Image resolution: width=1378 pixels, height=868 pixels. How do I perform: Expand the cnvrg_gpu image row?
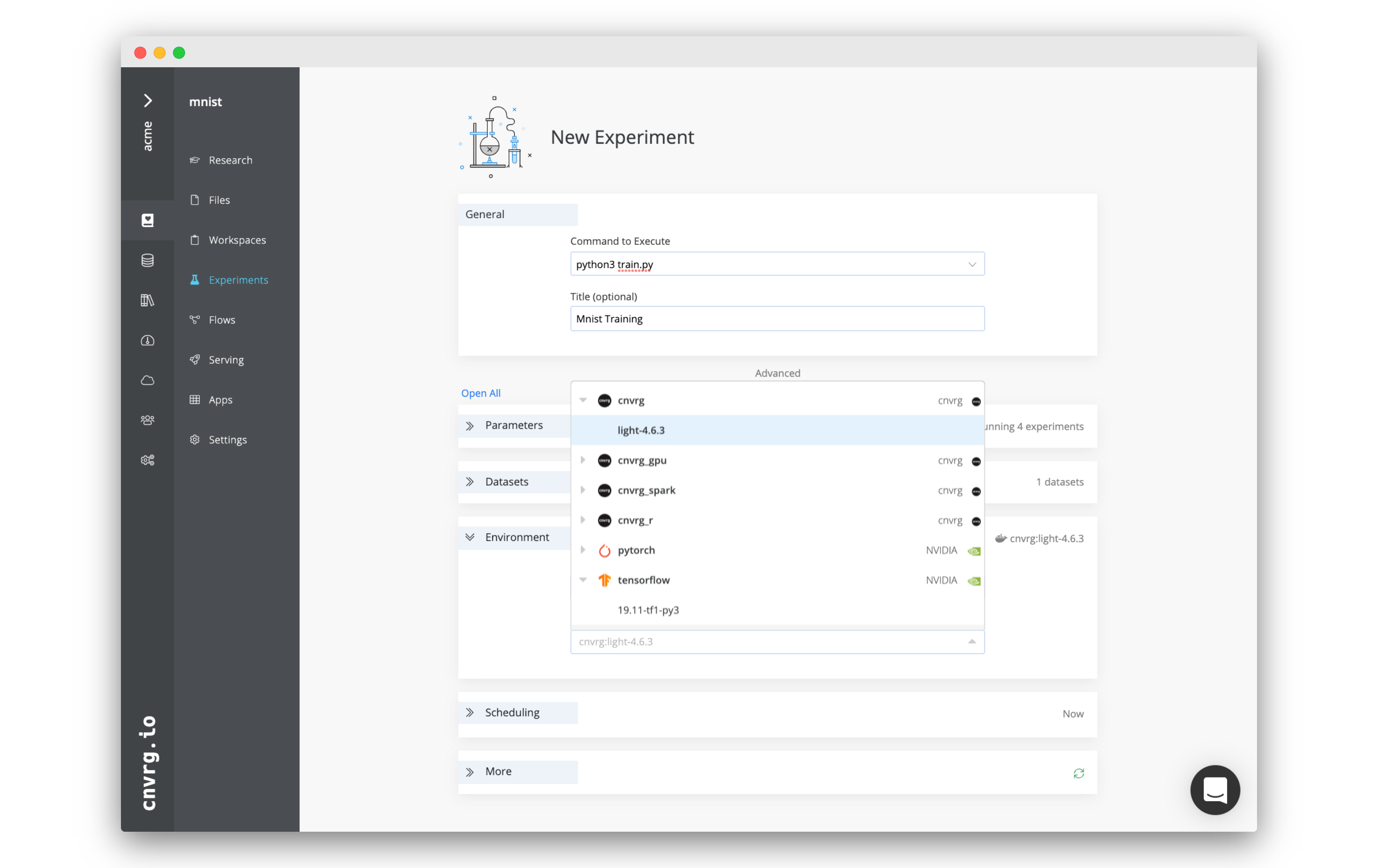583,460
